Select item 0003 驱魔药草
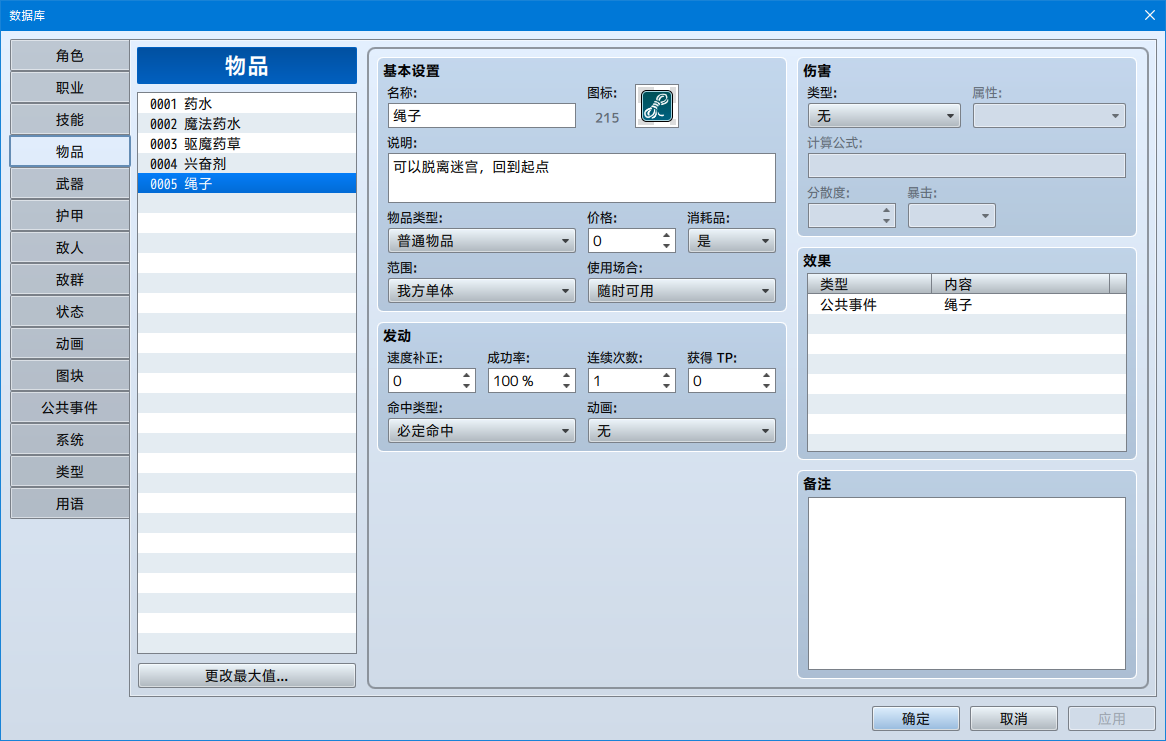Image resolution: width=1166 pixels, height=741 pixels. click(247, 144)
